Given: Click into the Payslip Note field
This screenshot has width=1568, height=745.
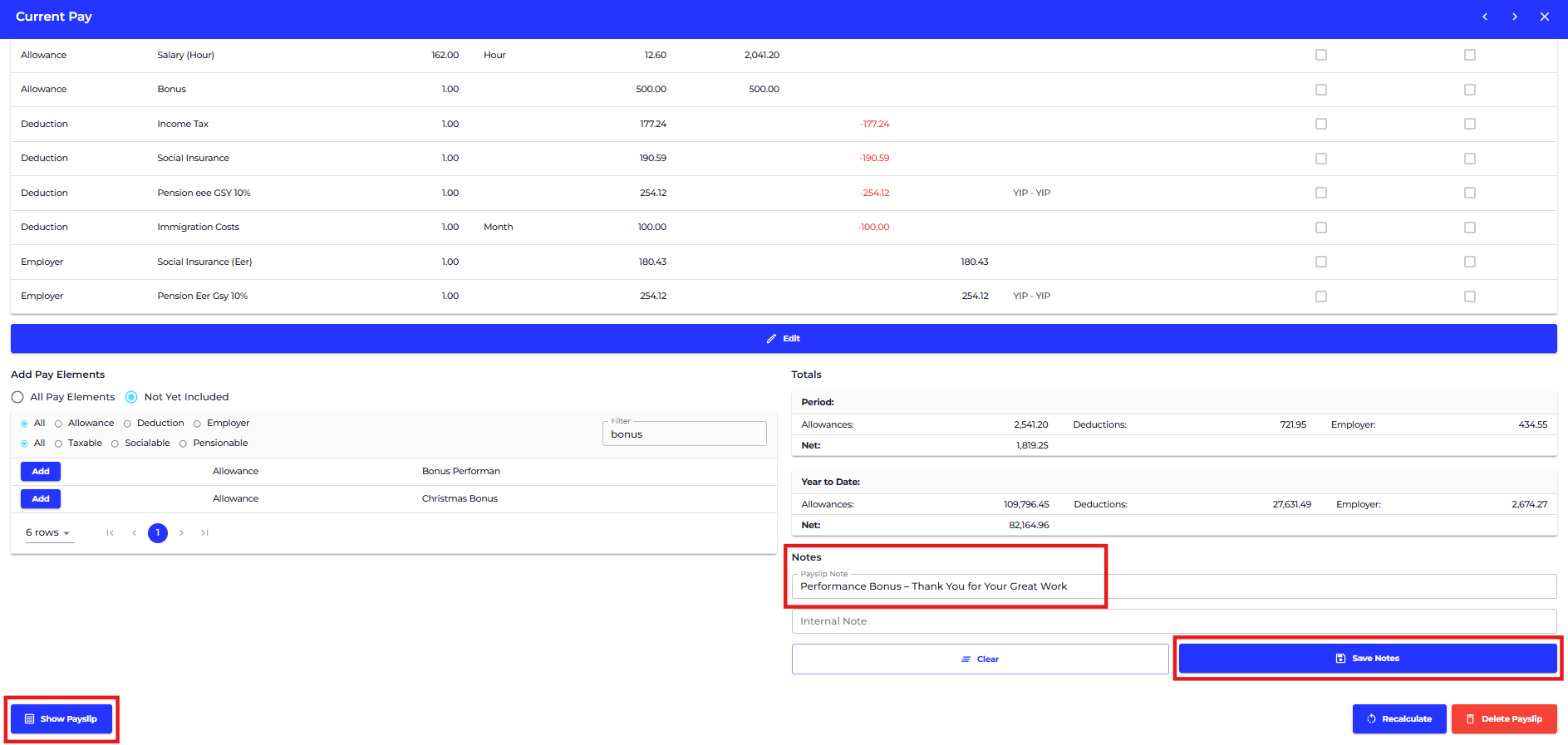Looking at the screenshot, I should (1174, 586).
